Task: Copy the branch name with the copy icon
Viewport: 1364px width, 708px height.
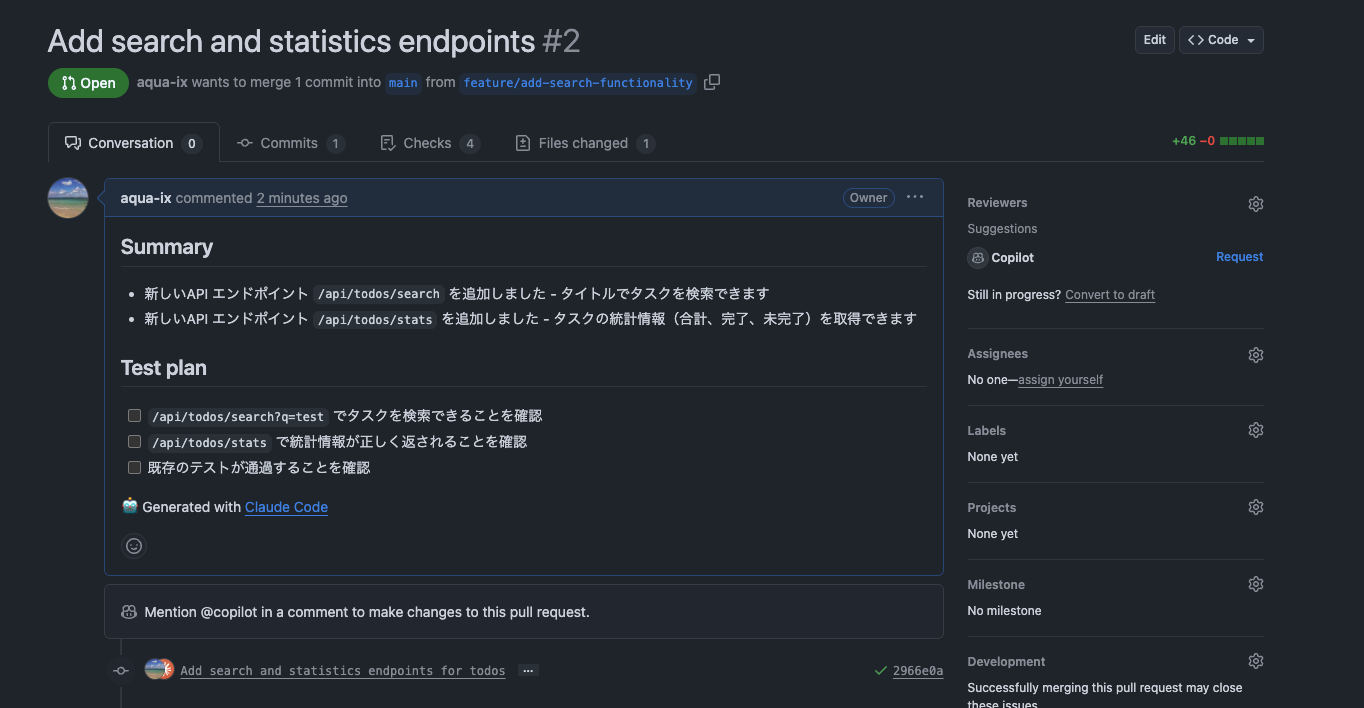Action: [711, 82]
